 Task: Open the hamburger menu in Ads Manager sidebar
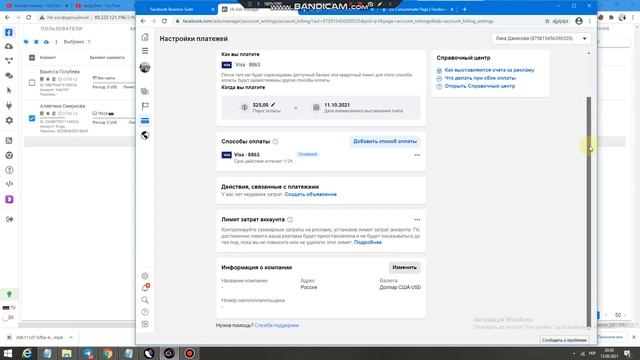tap(145, 51)
